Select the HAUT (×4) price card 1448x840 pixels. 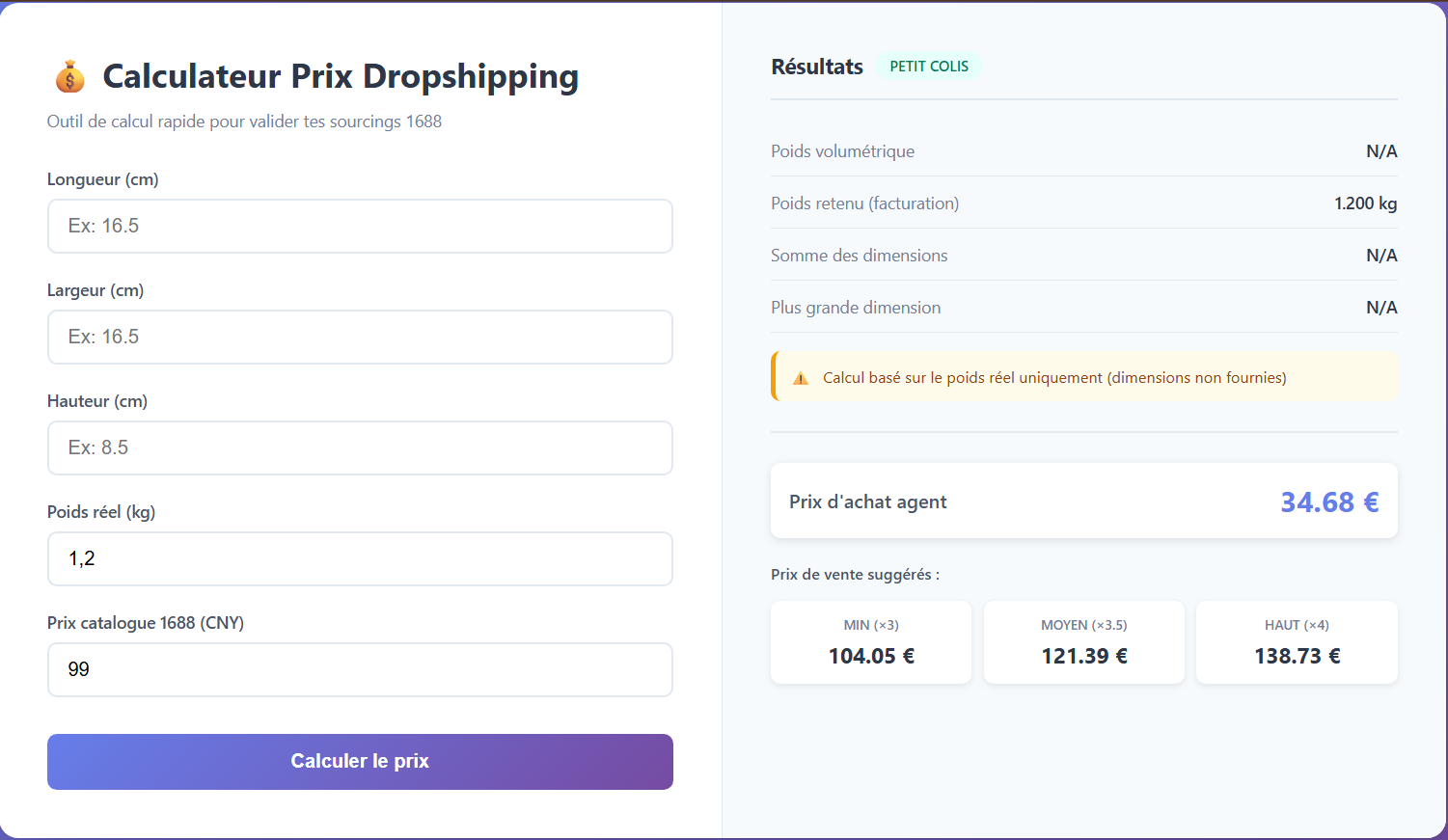(1297, 642)
